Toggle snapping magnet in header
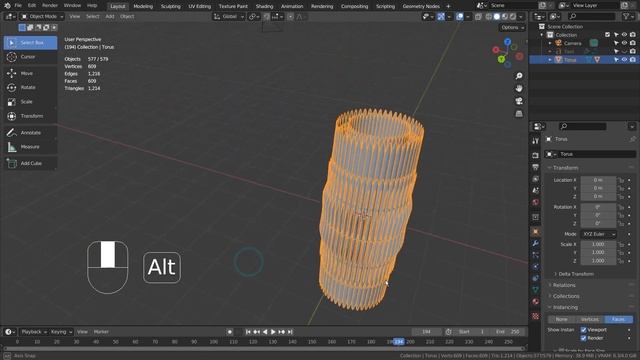The image size is (640, 360). click(267, 17)
